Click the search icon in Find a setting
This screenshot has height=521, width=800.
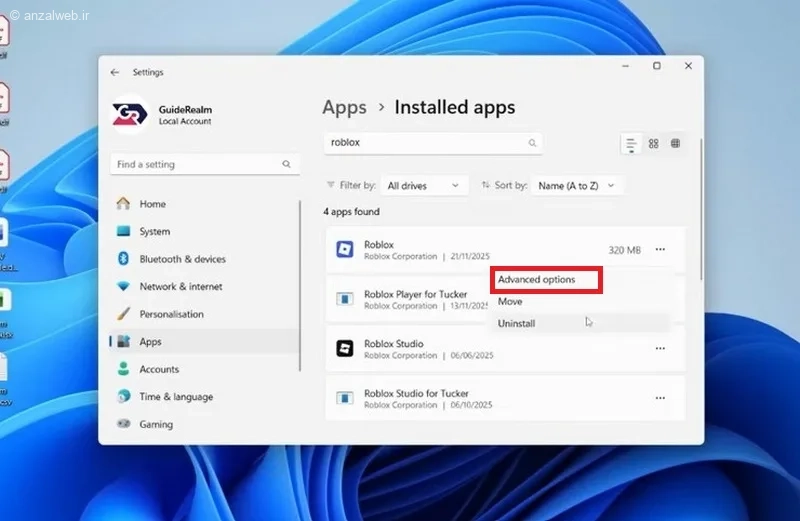click(x=286, y=164)
